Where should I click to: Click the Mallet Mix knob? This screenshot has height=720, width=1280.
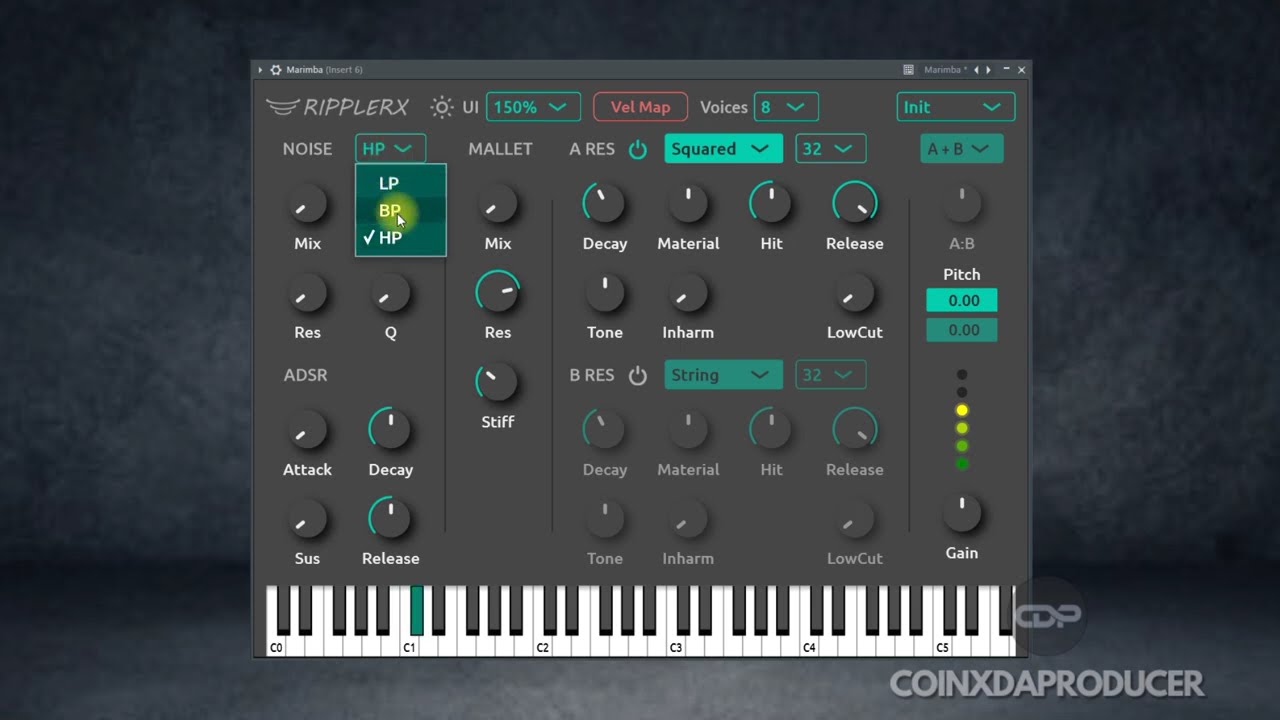498,204
